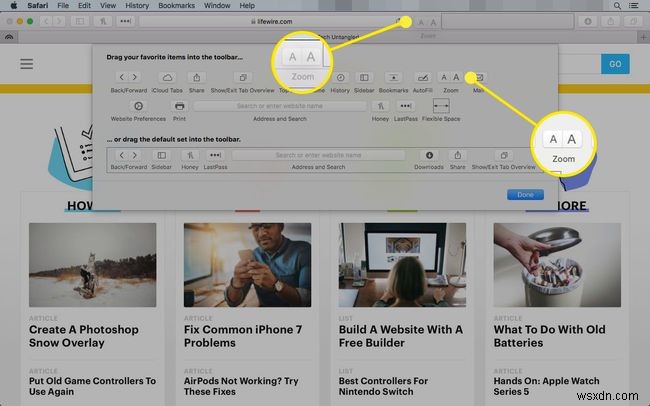The image size is (650, 406).
Task: Click the LastPass extension in Safari's toolbar
Action: pos(126,21)
